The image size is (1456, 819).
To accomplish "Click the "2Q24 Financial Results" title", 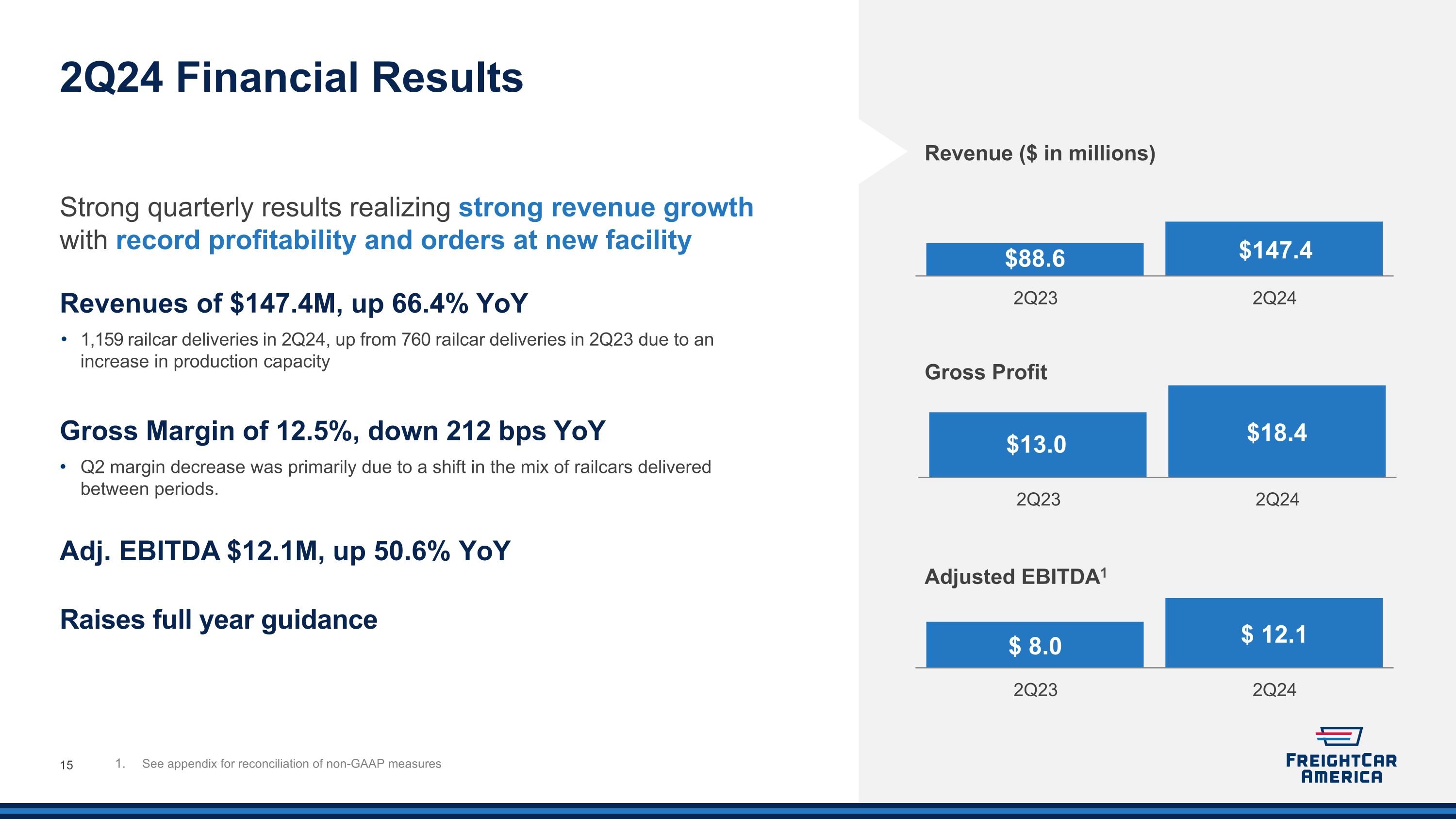I will 292,78.
